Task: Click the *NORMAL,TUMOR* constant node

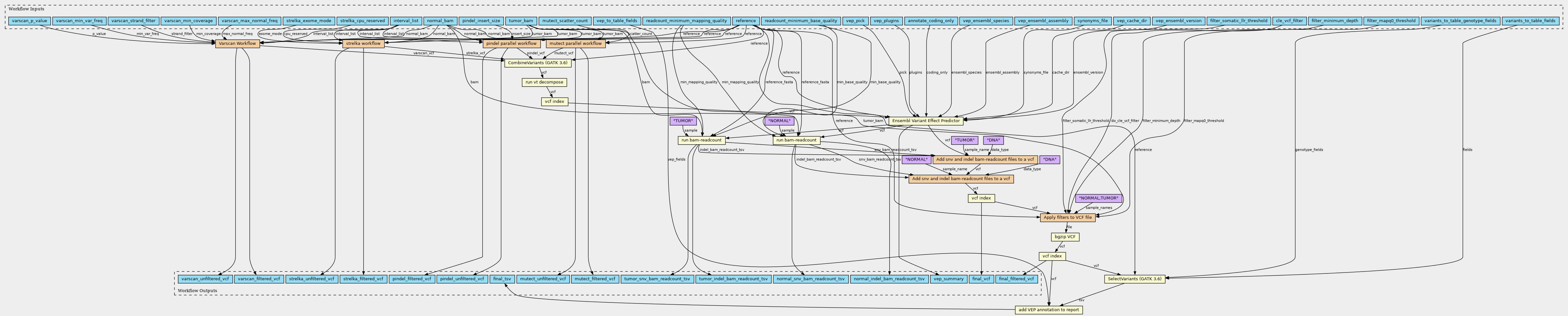Action: pos(1098,198)
